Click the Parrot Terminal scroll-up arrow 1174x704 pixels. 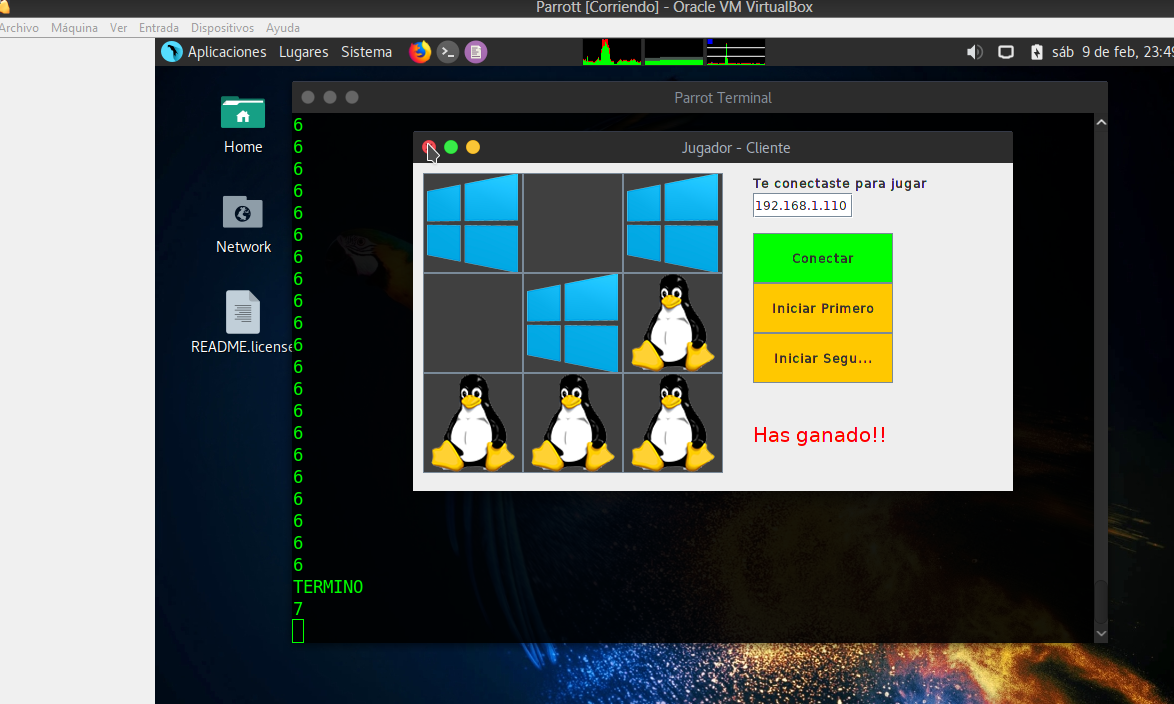click(1101, 122)
